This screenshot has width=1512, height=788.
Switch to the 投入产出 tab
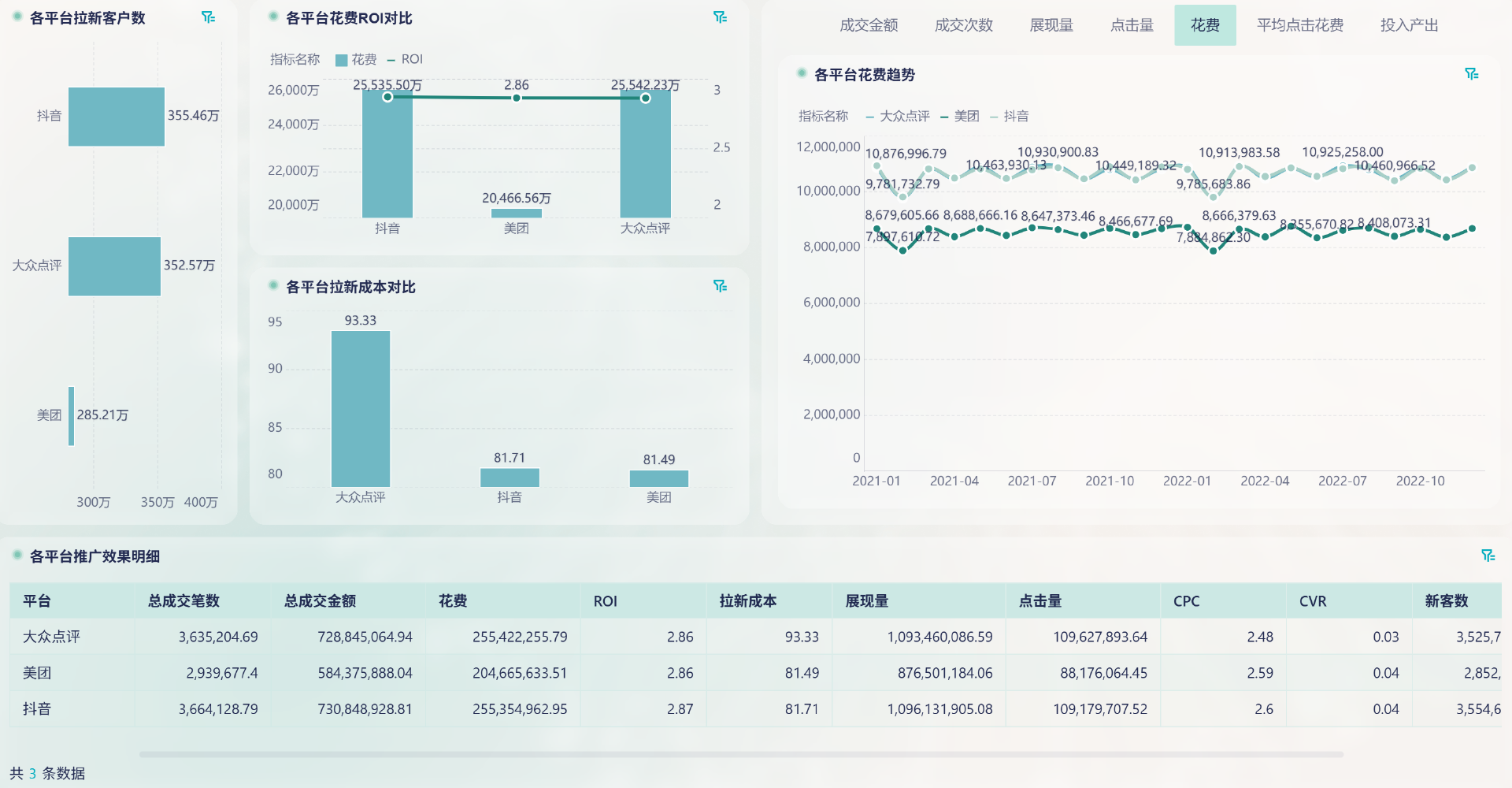1409,25
